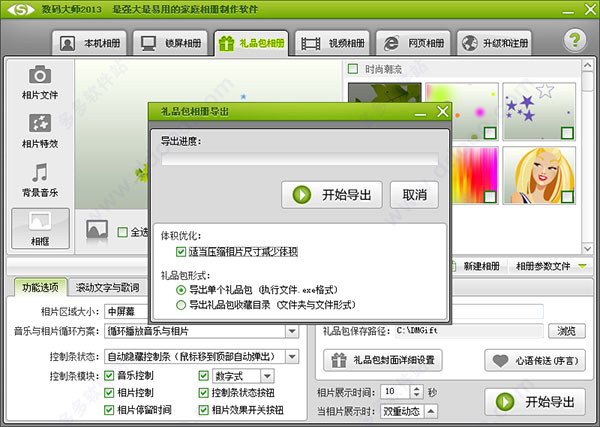
Task: Click the 浏览 browse button
Action: click(567, 331)
